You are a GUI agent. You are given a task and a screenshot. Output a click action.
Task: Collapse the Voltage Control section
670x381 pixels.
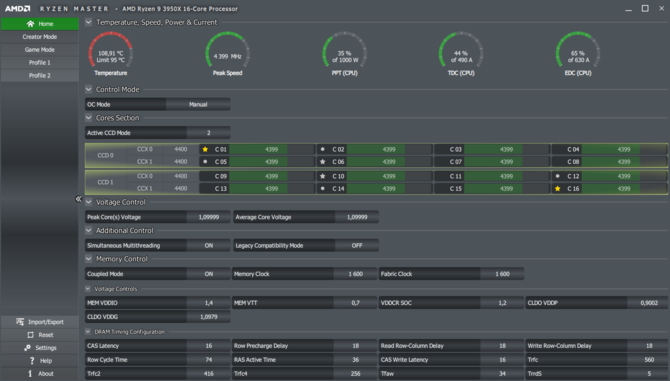click(88, 202)
